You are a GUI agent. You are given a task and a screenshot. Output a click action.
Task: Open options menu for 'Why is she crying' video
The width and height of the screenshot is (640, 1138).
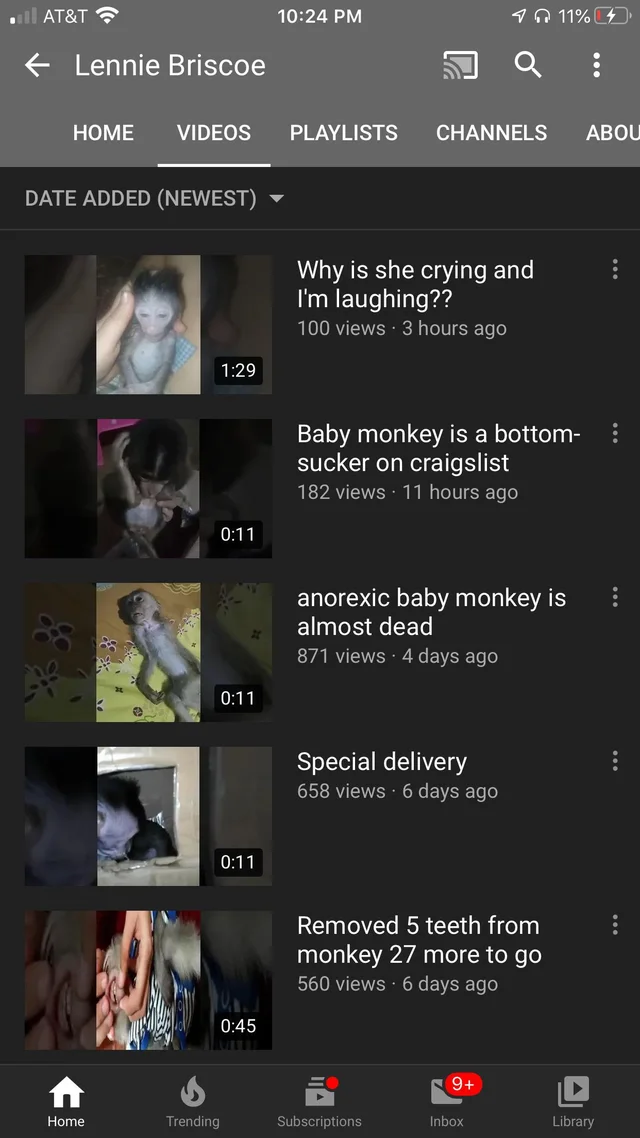point(615,269)
